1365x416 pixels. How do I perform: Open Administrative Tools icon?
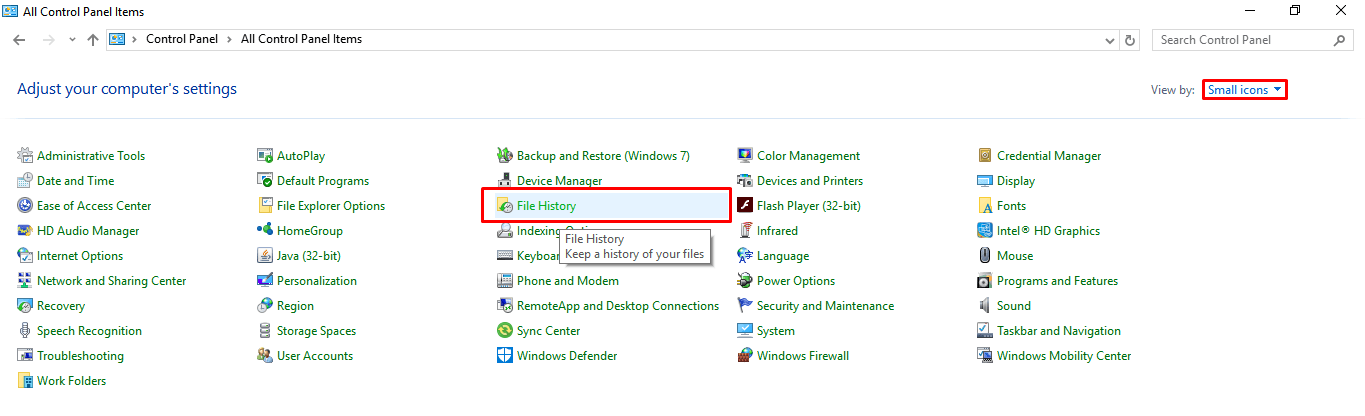[25, 156]
